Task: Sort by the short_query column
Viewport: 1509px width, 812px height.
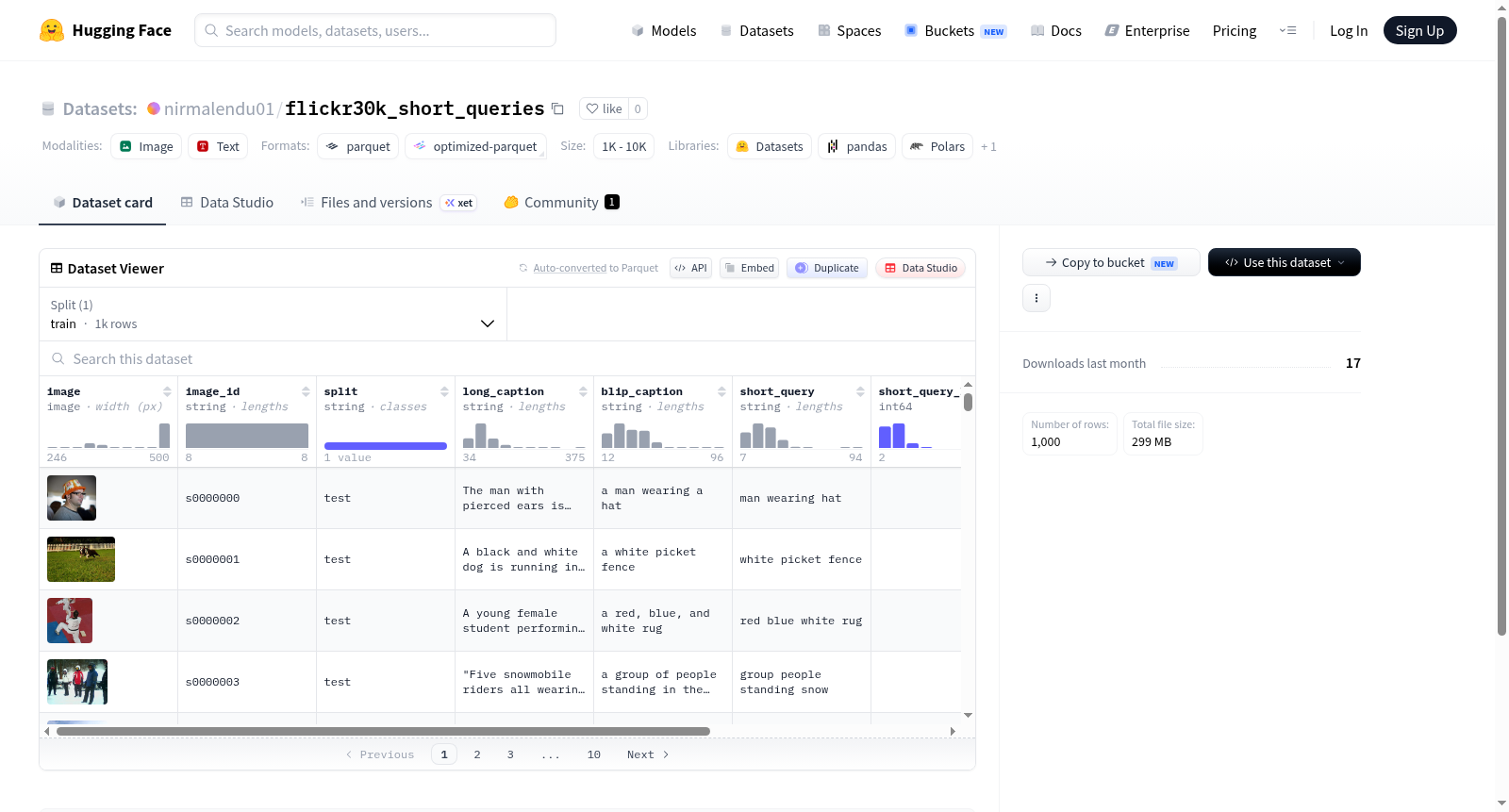Action: click(x=860, y=391)
